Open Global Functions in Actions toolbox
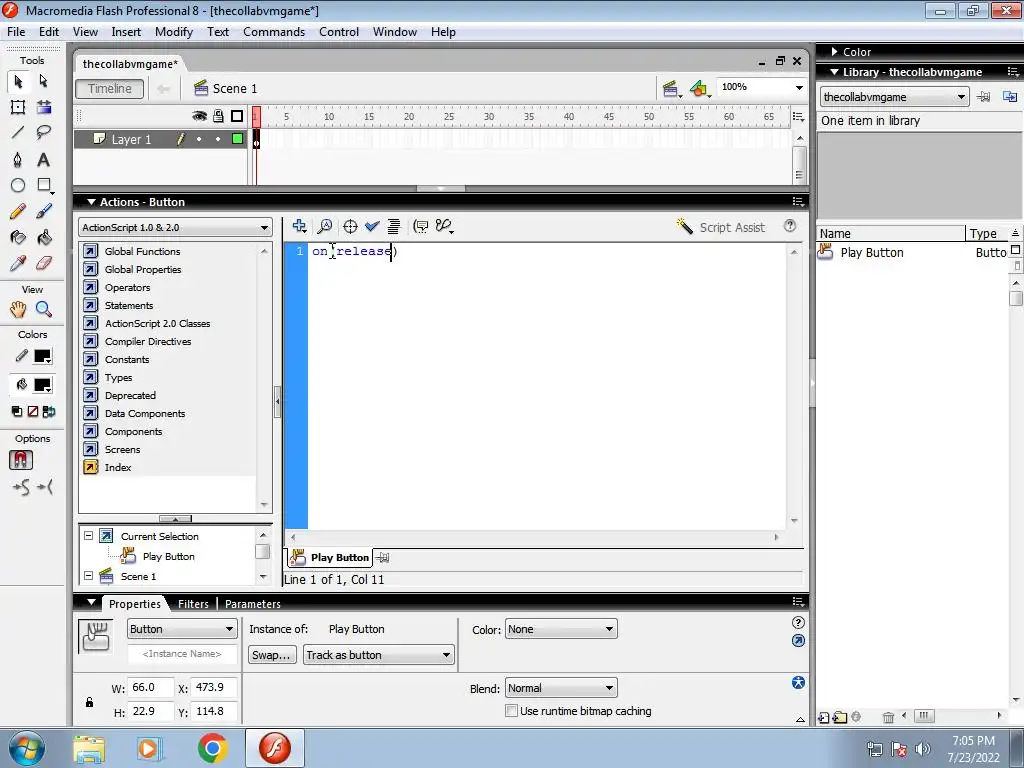Viewport: 1024px width, 768px height. pos(142,251)
